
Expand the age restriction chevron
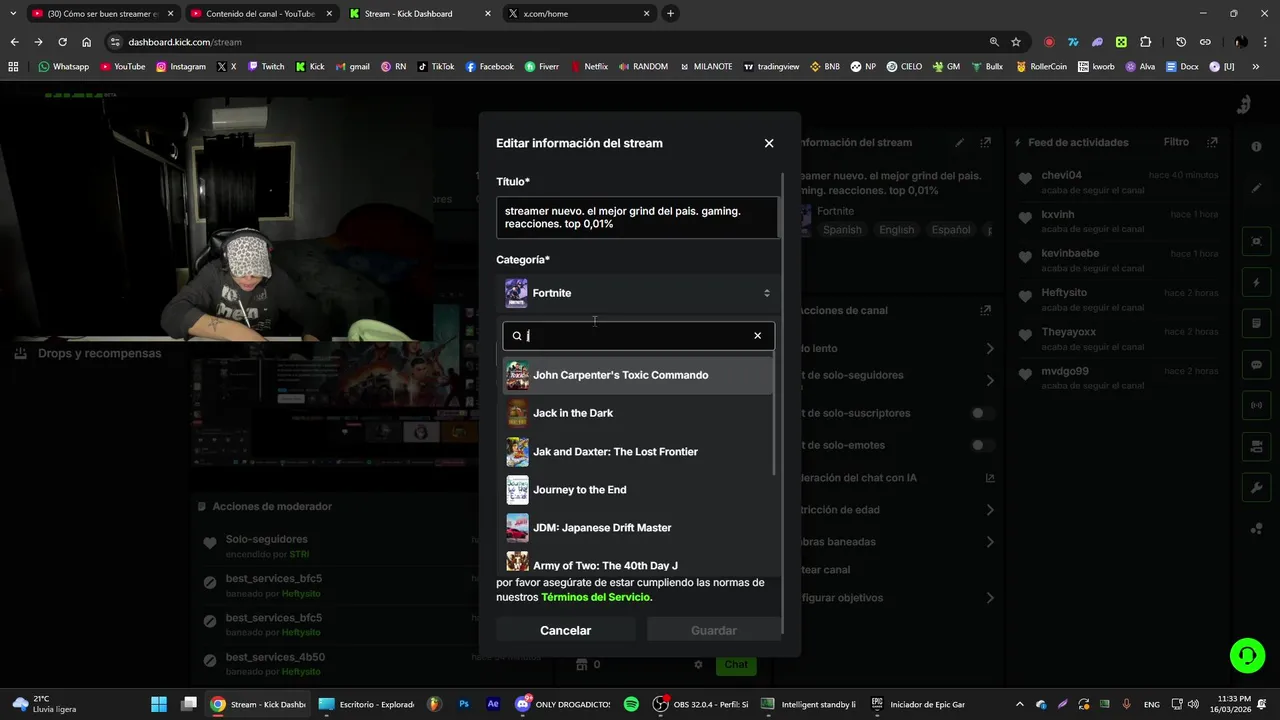point(990,510)
